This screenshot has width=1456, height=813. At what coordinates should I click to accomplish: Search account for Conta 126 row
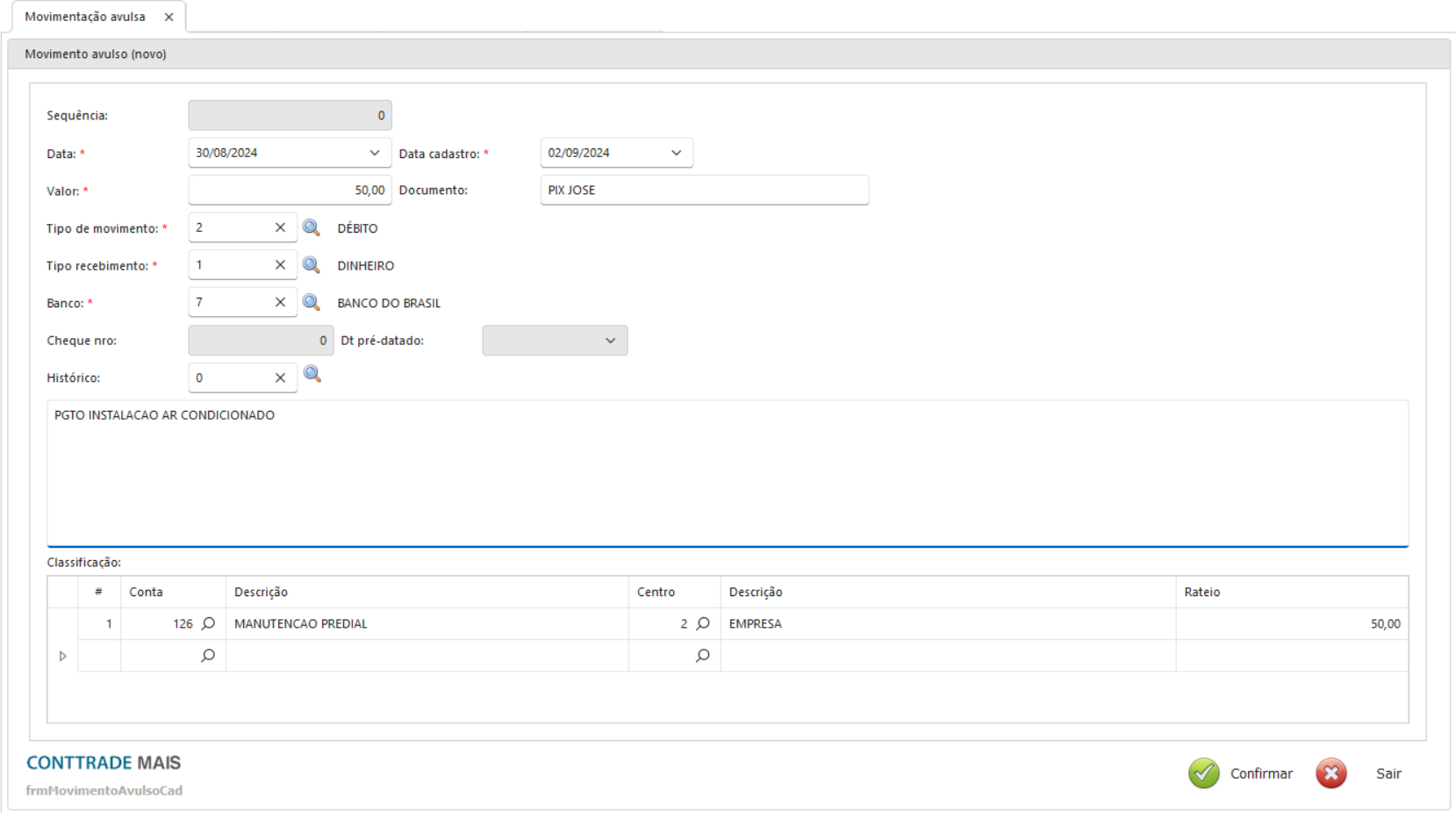208,623
